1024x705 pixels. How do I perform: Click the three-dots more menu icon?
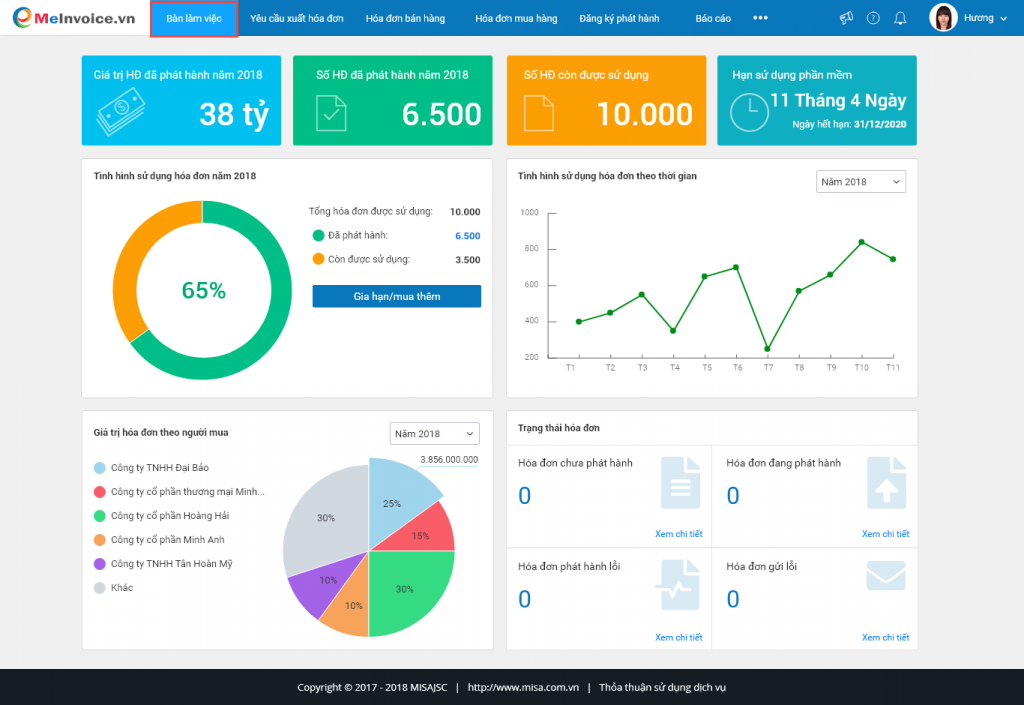click(x=760, y=18)
